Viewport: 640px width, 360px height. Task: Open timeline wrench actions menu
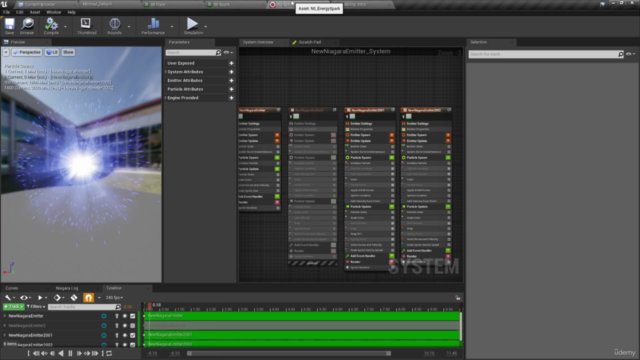(9, 298)
